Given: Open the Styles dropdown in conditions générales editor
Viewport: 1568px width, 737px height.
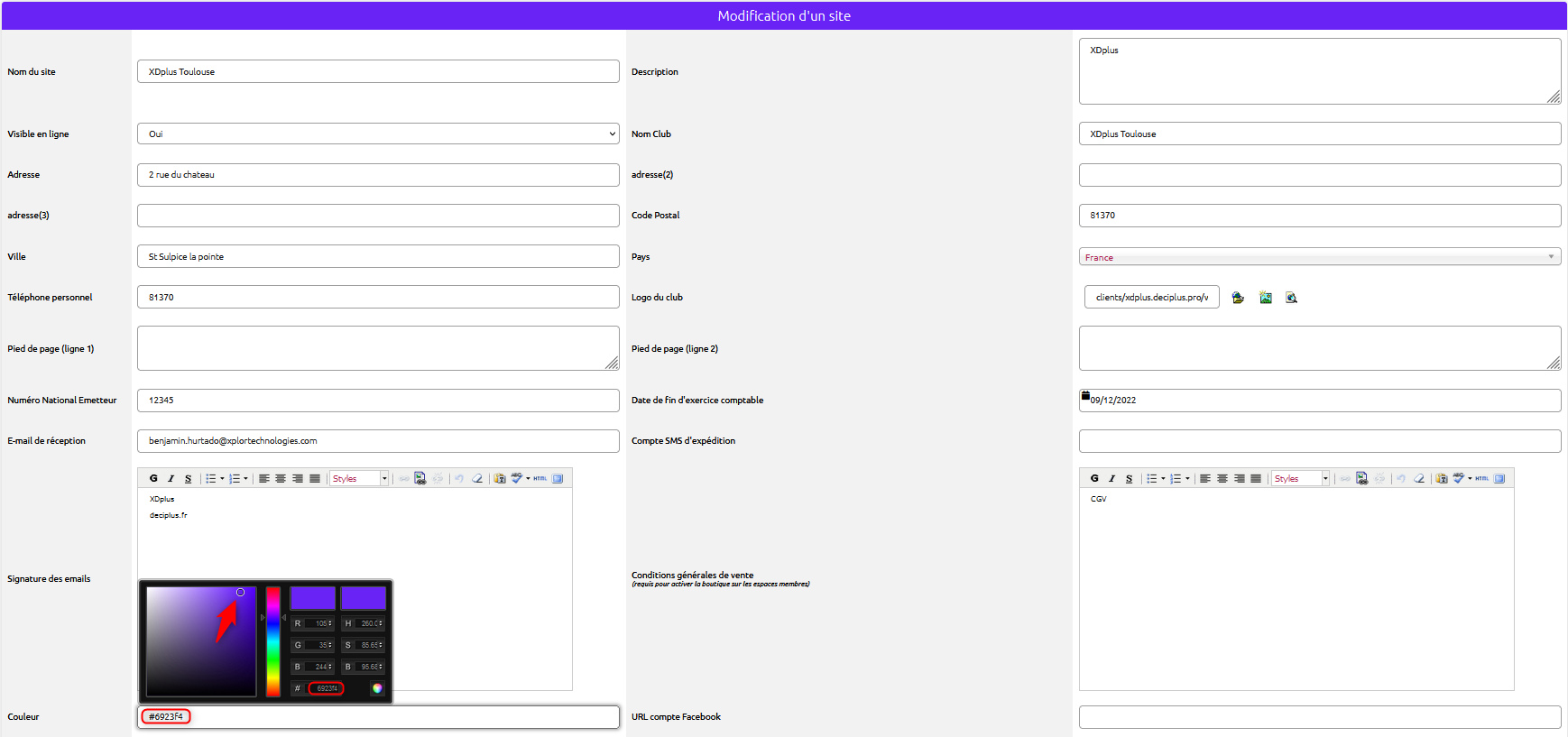Looking at the screenshot, I should [1300, 479].
